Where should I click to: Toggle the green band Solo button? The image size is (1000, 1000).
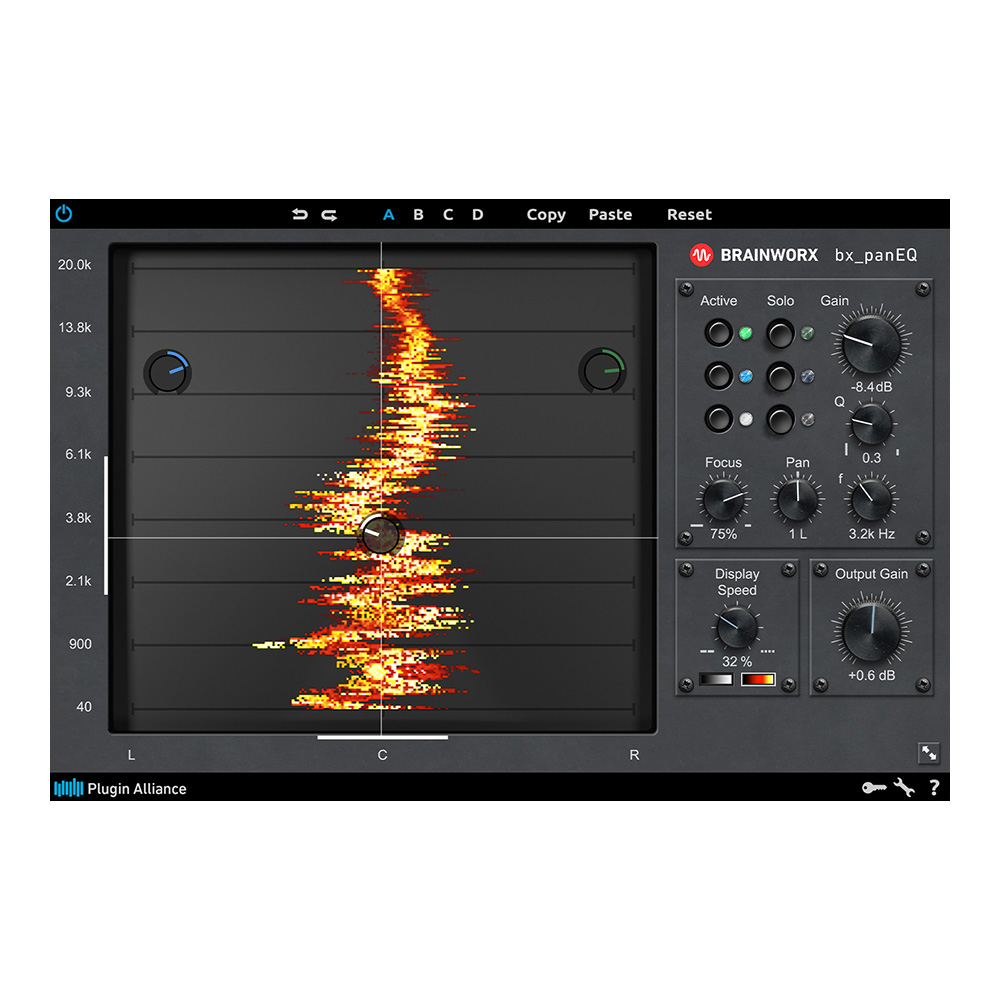pyautogui.click(x=780, y=334)
